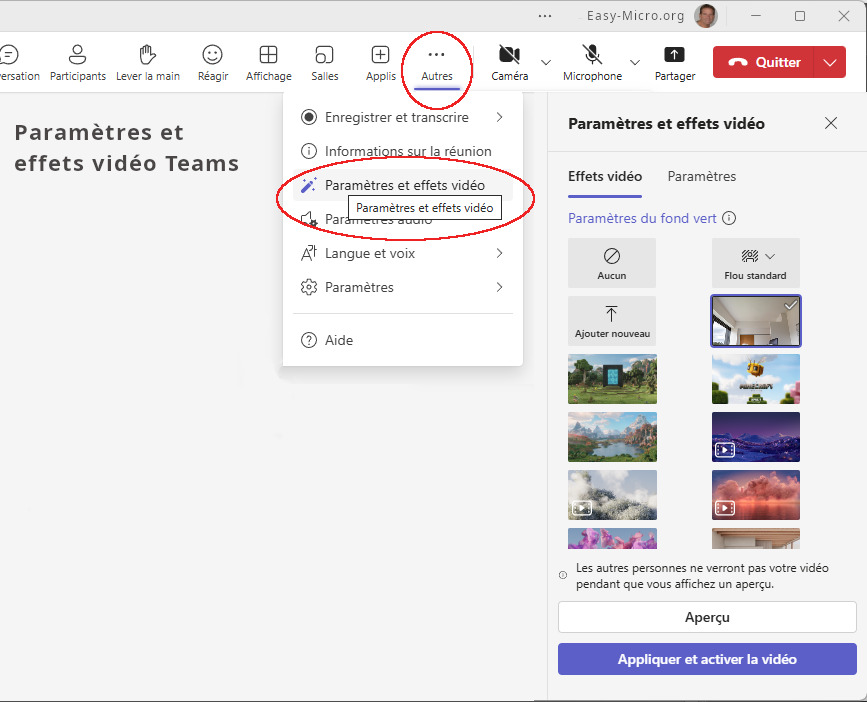Switch to the Paramètres tab in side panel
The image size is (867, 702).
(x=702, y=176)
